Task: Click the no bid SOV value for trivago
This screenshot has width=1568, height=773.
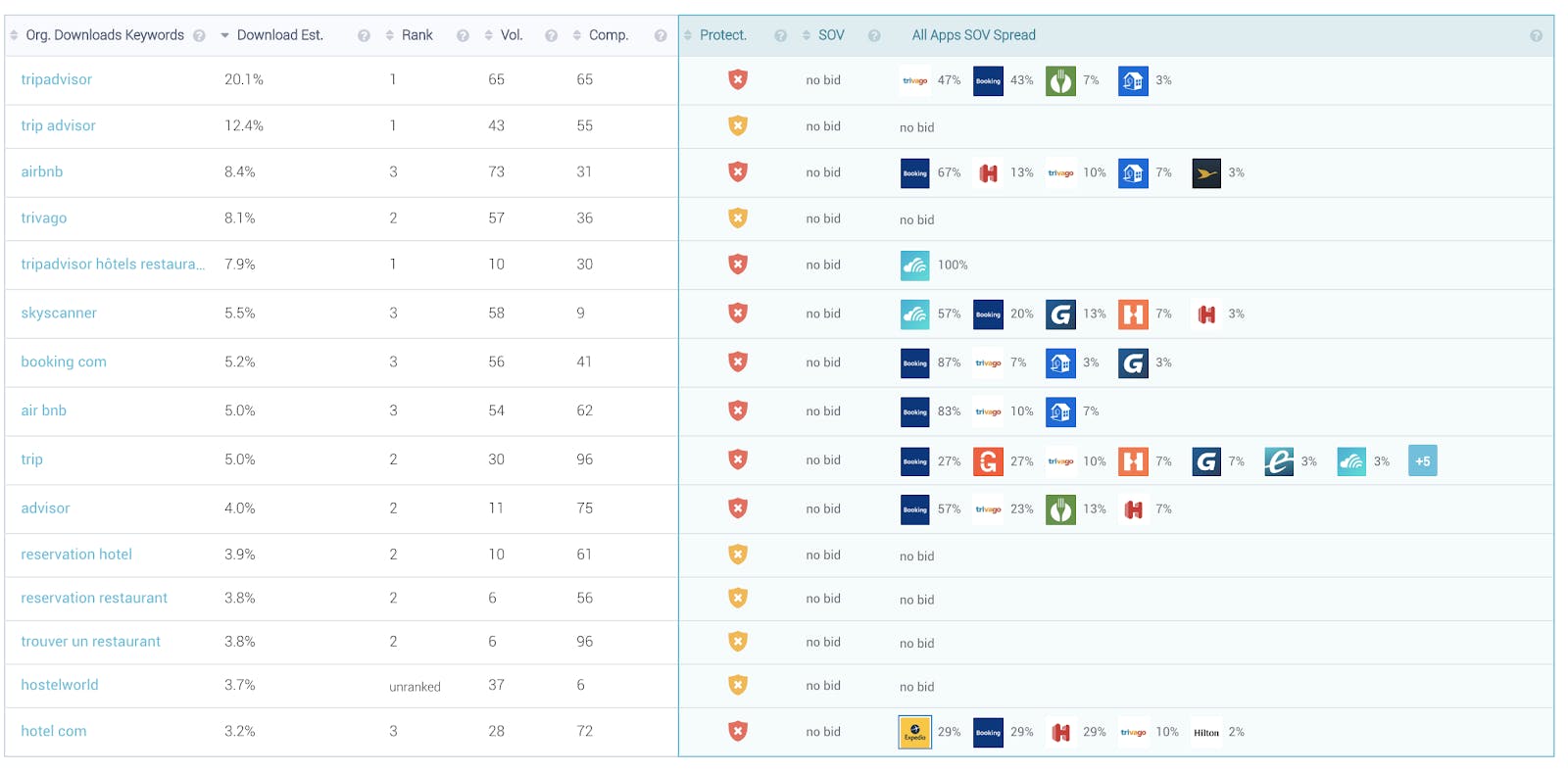Action: (x=823, y=218)
